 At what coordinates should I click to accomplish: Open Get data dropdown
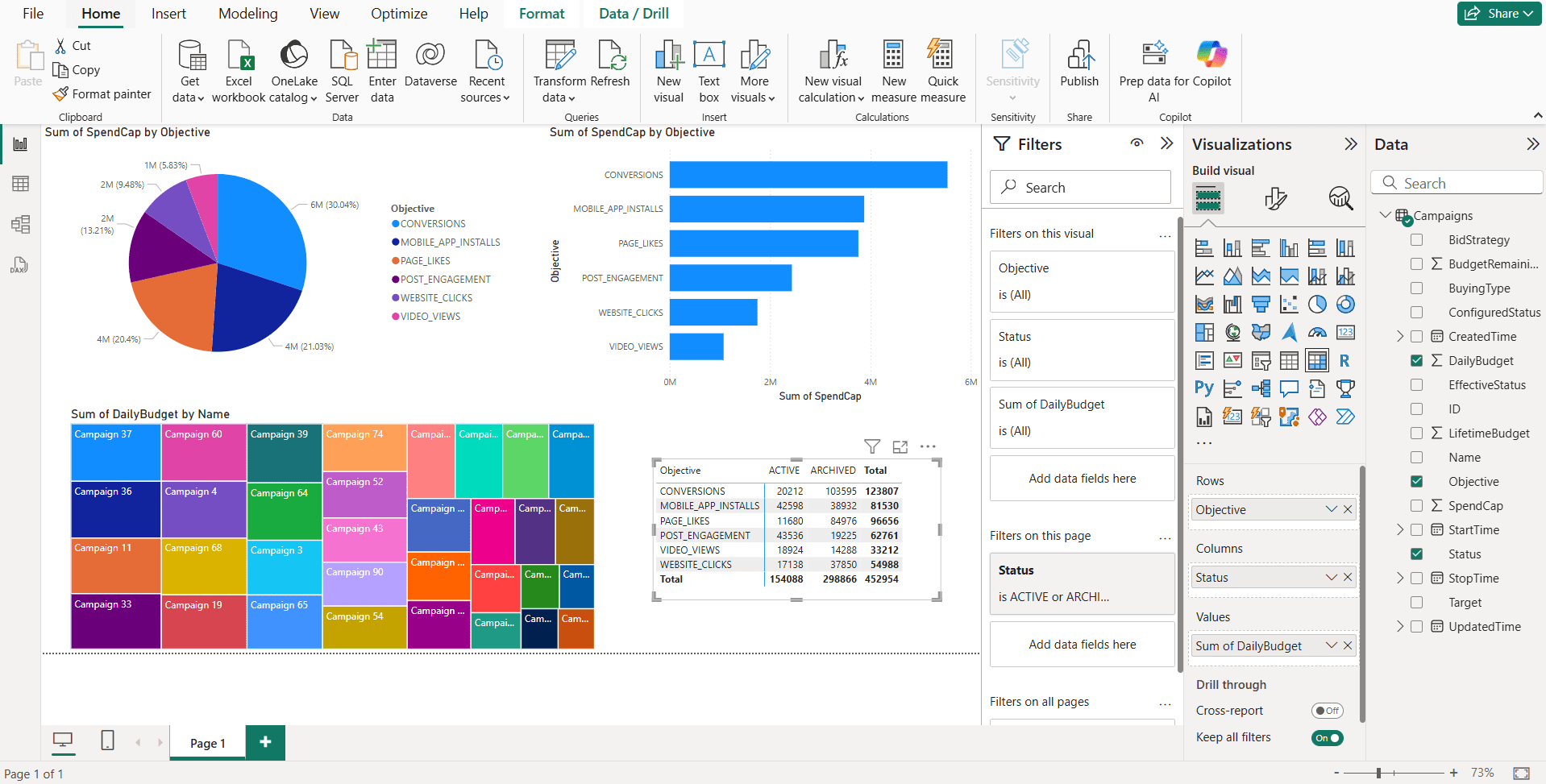[x=189, y=97]
